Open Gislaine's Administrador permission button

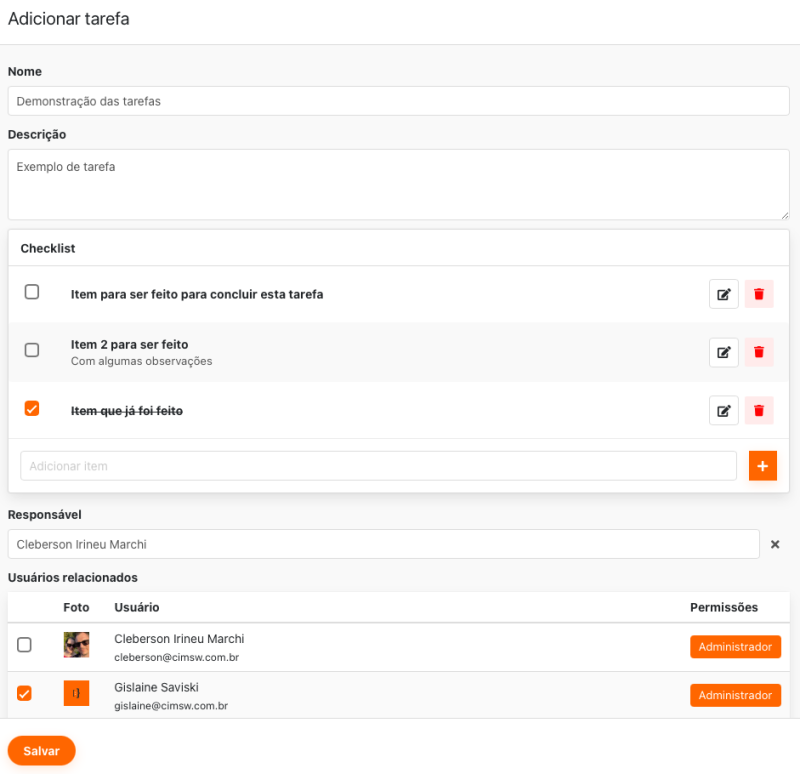[735, 695]
